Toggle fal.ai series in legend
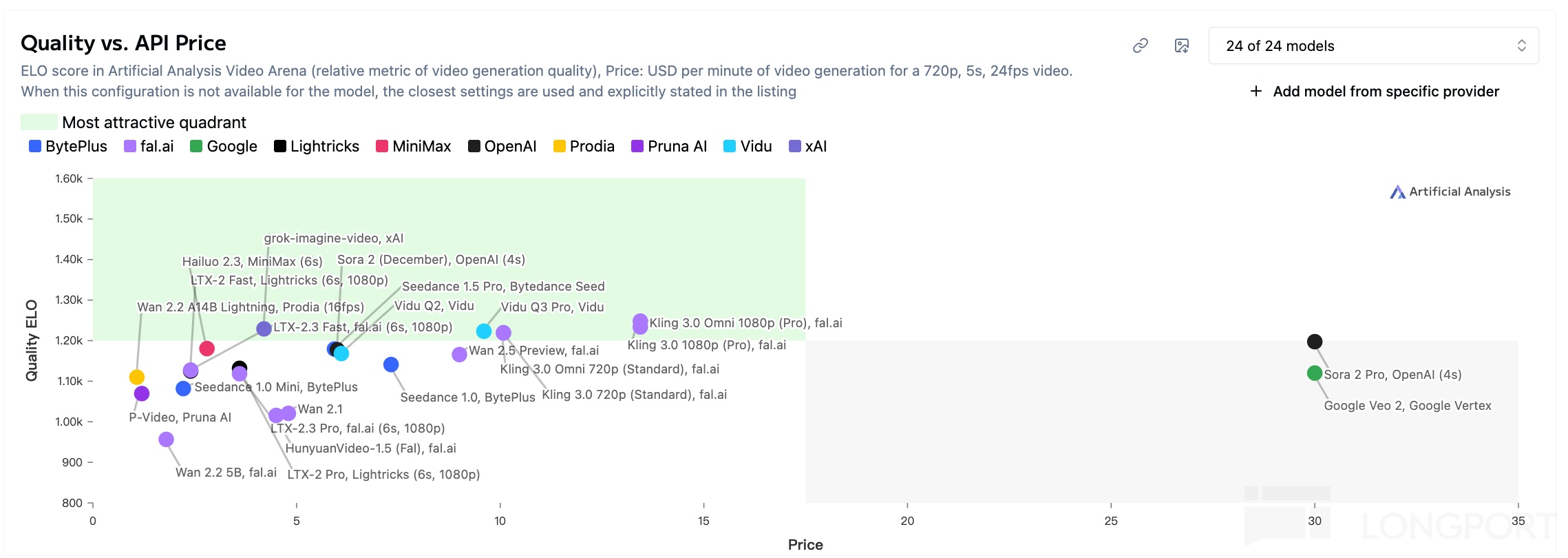Screen dimensions: 1568x558 [x=149, y=146]
